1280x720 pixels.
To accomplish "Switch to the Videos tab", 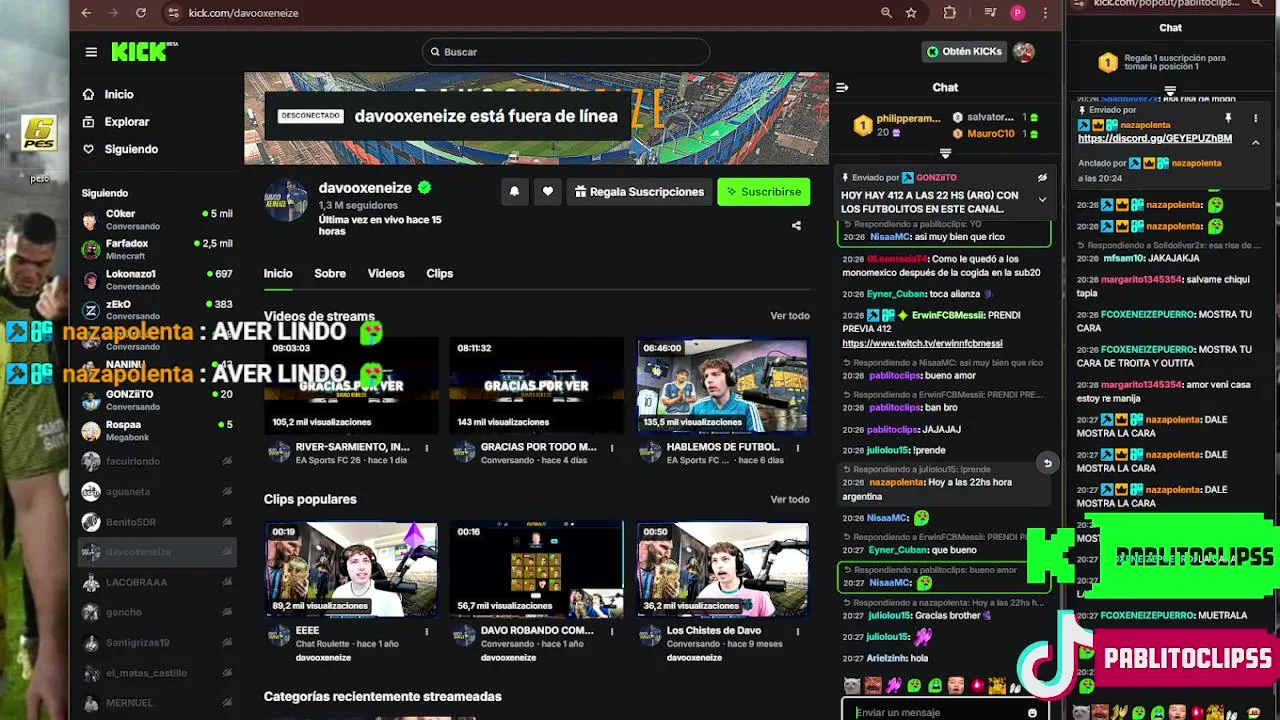I will 386,274.
